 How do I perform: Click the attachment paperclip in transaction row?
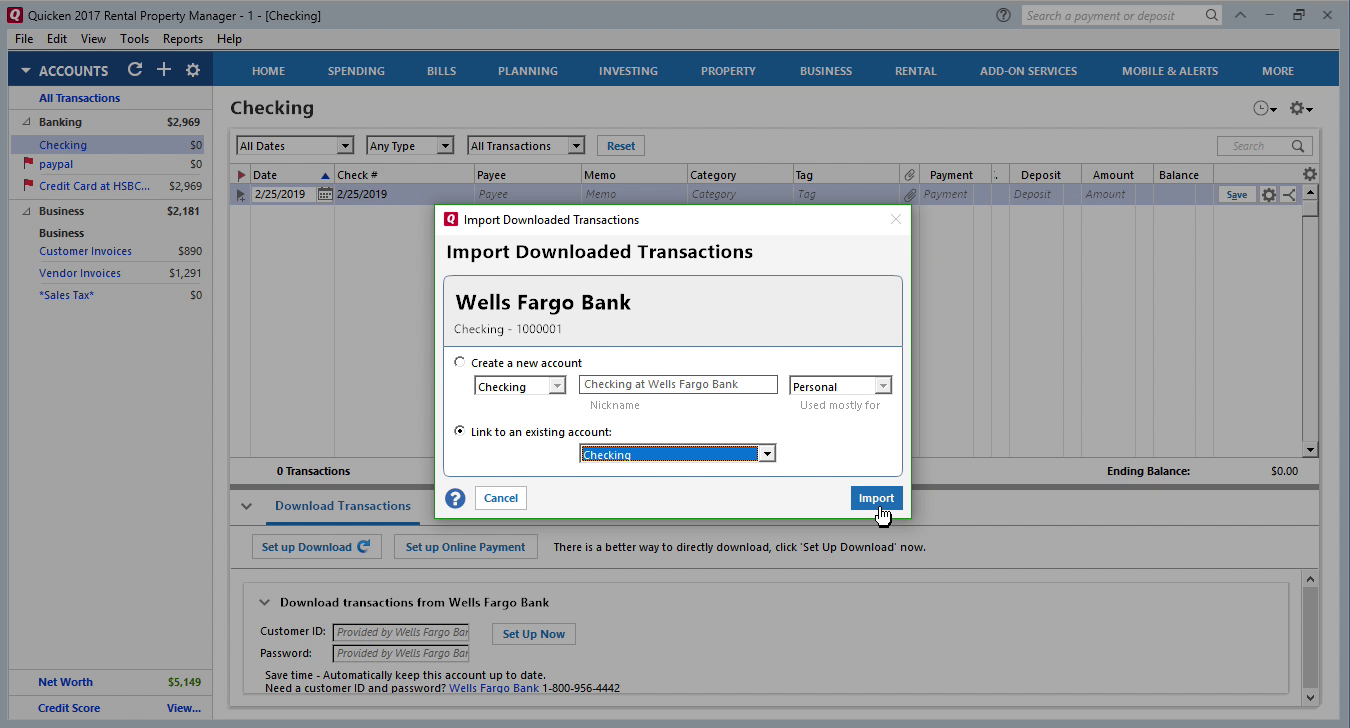909,194
